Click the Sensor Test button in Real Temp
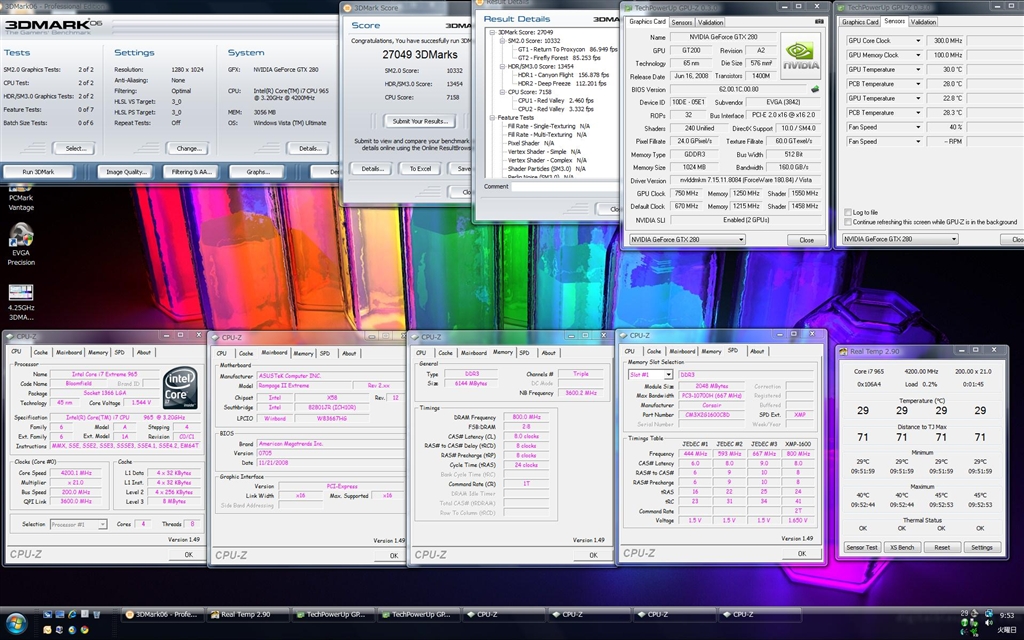This screenshot has width=1024, height=640. [x=862, y=547]
